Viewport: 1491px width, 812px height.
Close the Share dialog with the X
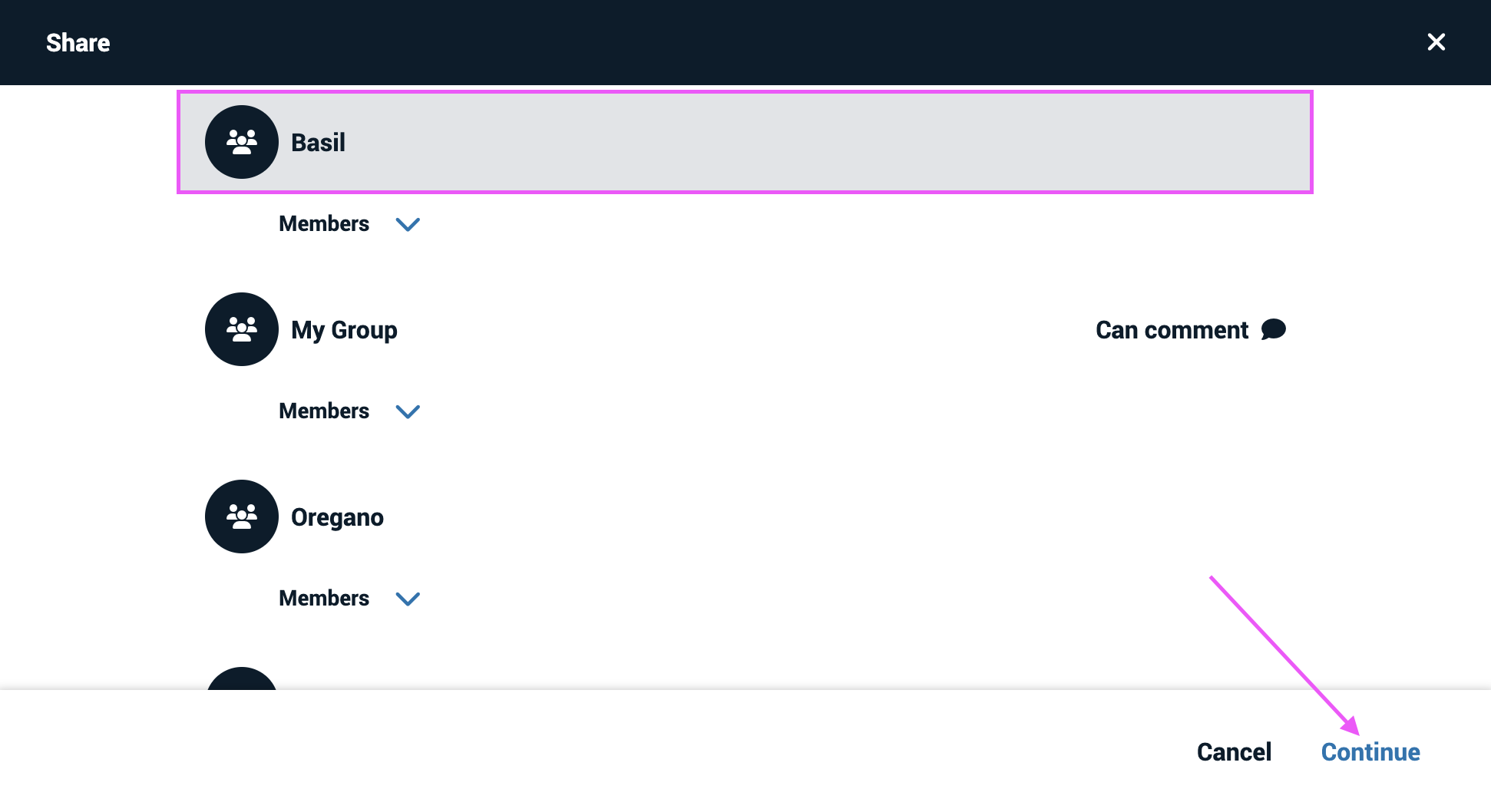[x=1436, y=41]
